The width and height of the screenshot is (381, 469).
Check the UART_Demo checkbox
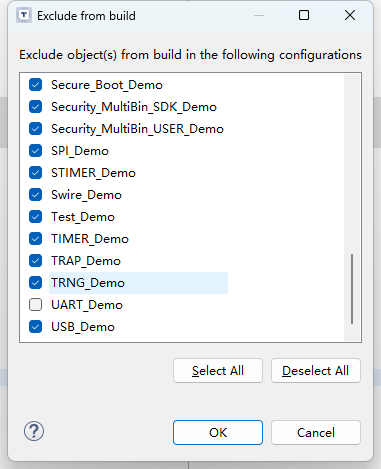click(x=35, y=305)
